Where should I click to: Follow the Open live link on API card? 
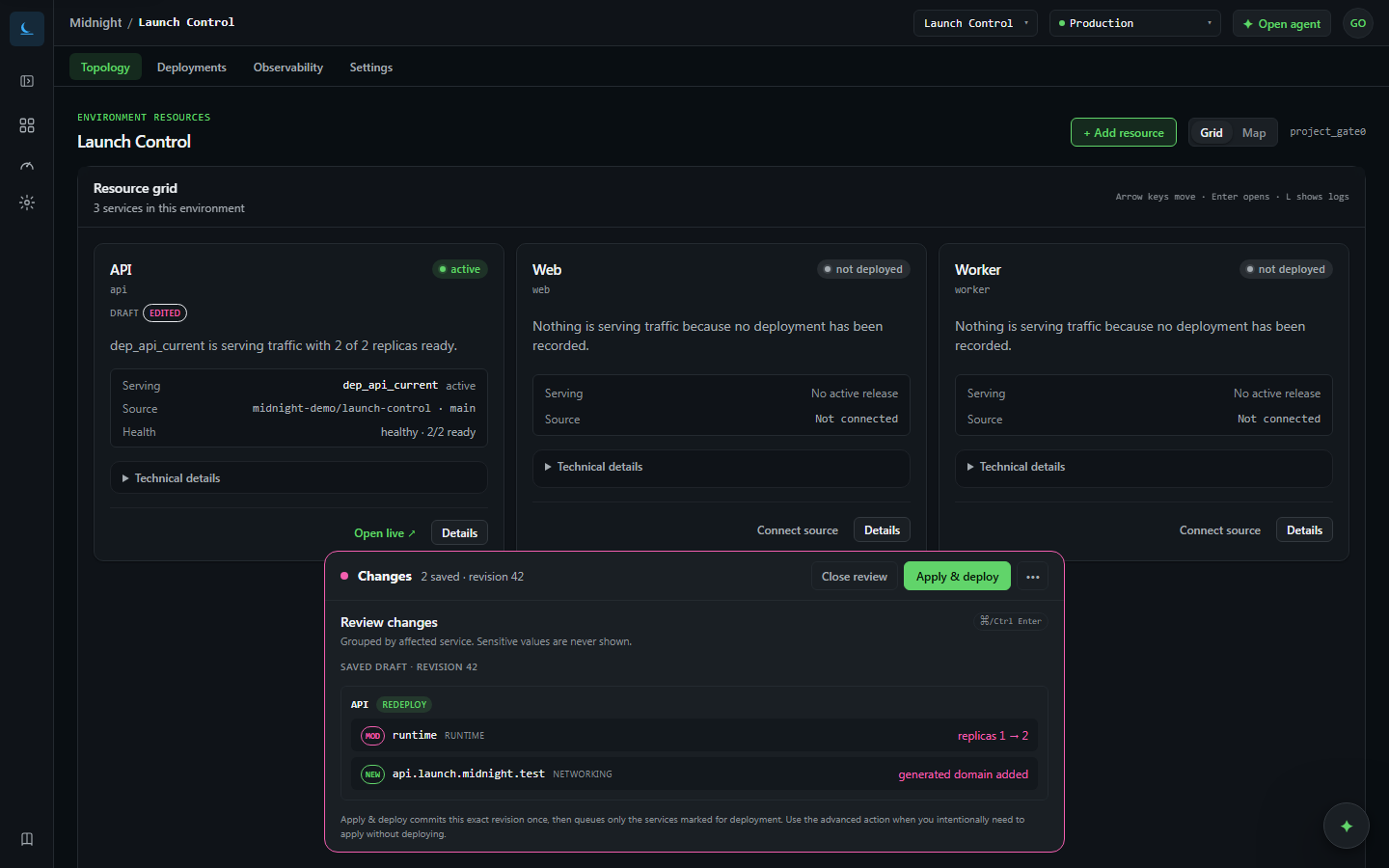pyautogui.click(x=385, y=533)
